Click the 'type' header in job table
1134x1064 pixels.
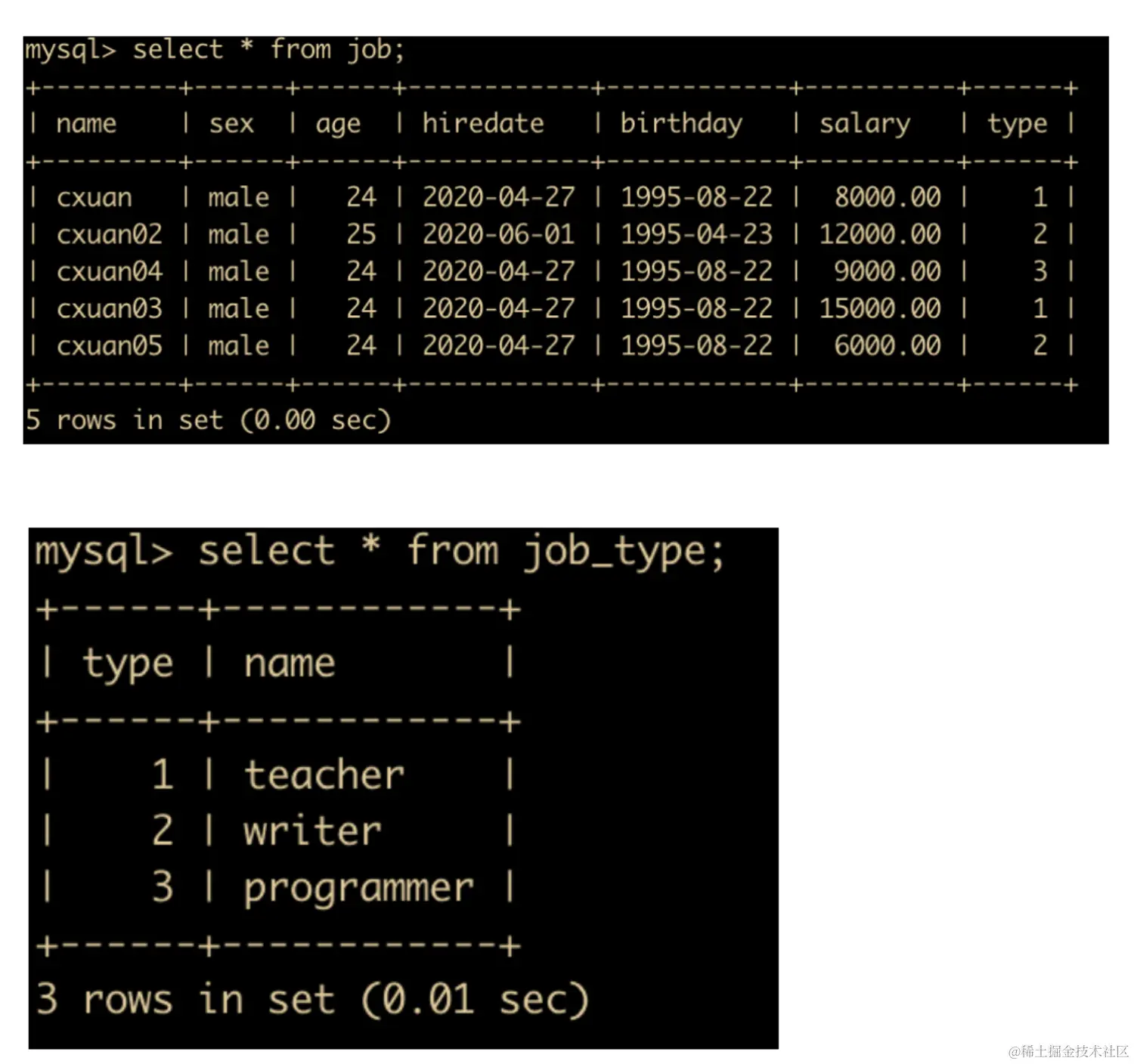[1017, 125]
